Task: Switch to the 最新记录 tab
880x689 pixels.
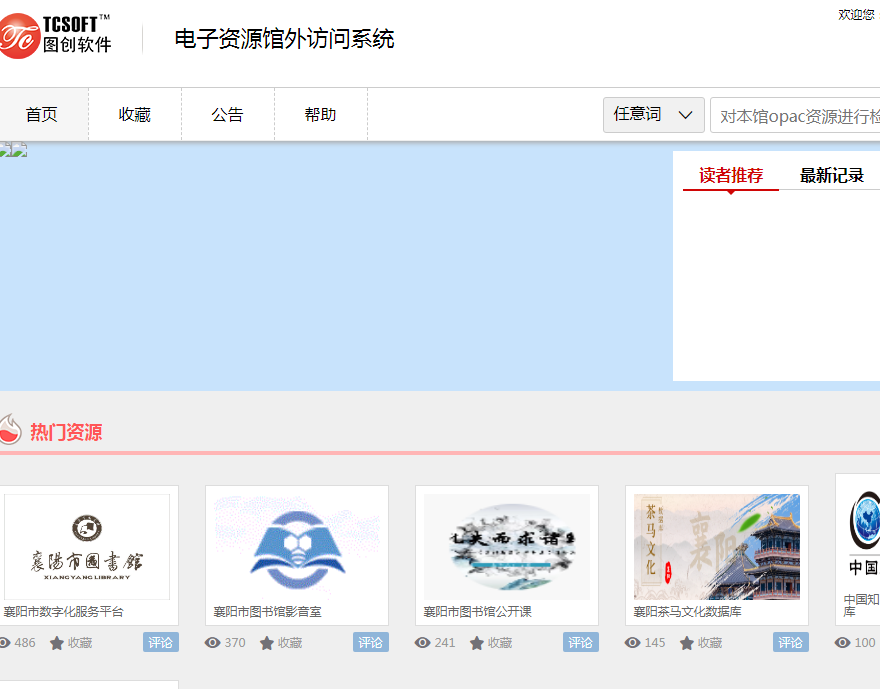Action: pos(831,176)
